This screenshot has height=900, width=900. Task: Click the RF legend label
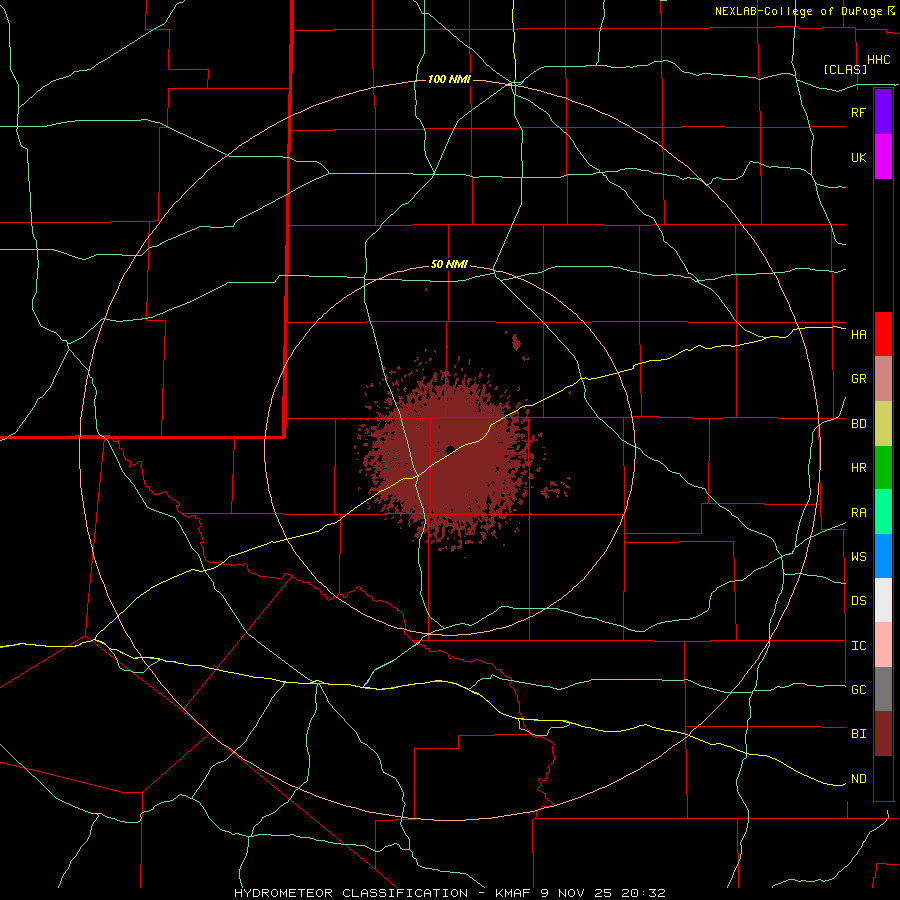click(858, 112)
